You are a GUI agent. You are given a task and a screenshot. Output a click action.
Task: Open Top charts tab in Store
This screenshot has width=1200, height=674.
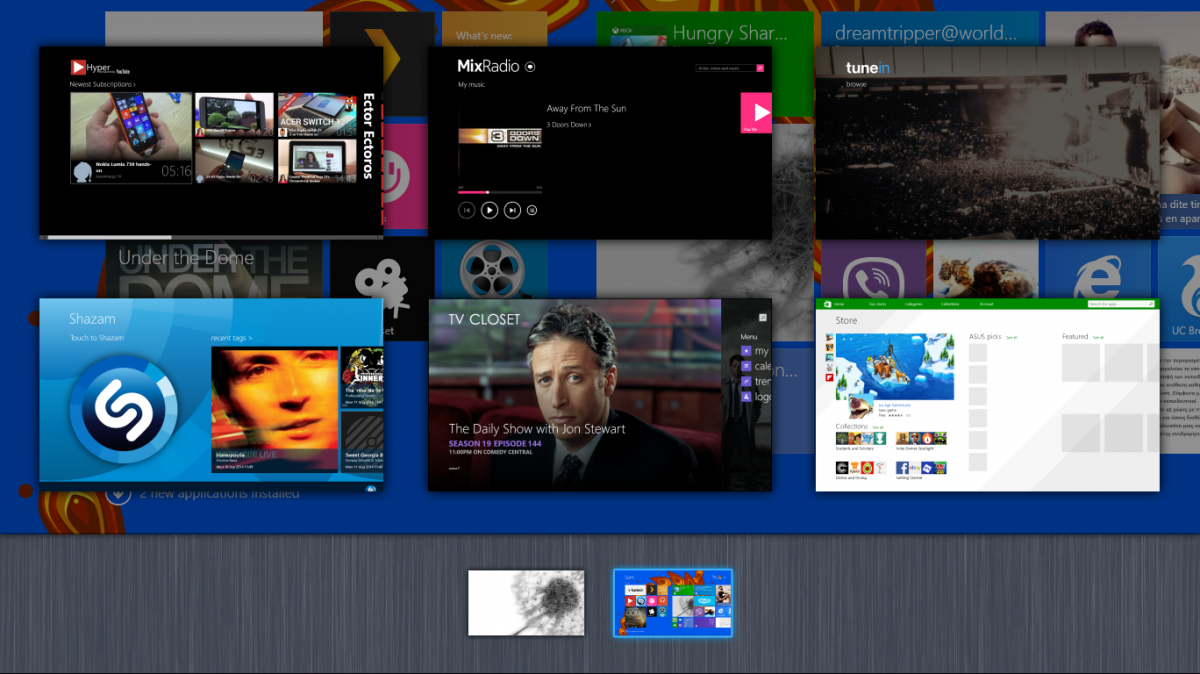pos(877,303)
